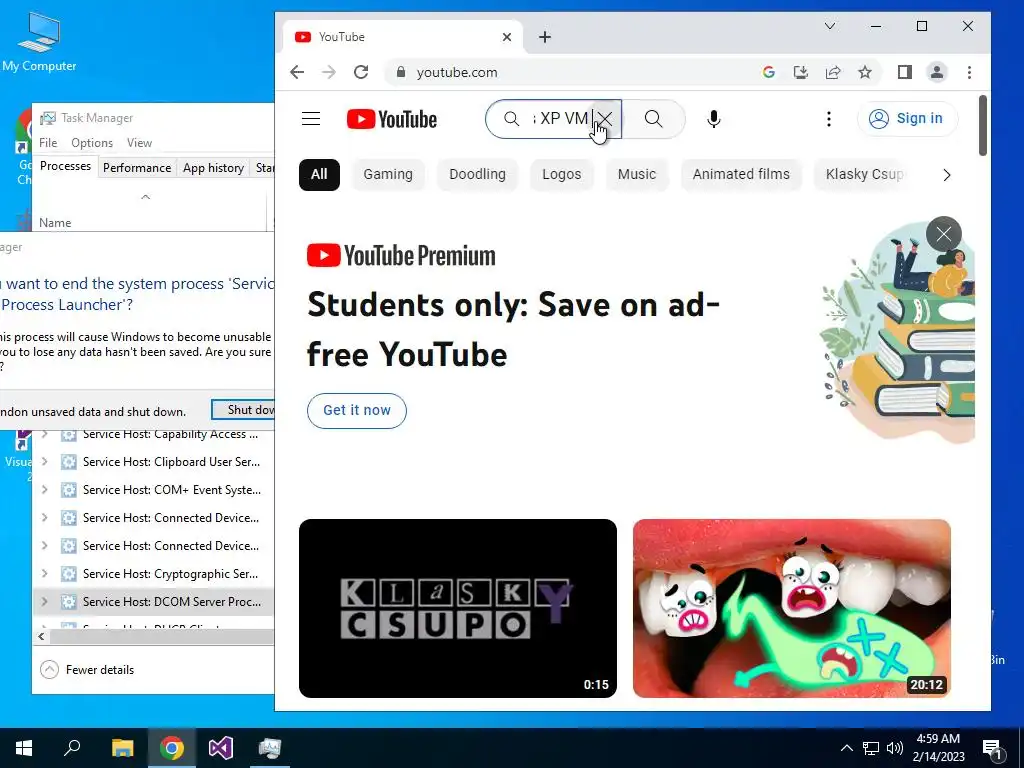Click the Google icon in the address bar

tap(769, 72)
